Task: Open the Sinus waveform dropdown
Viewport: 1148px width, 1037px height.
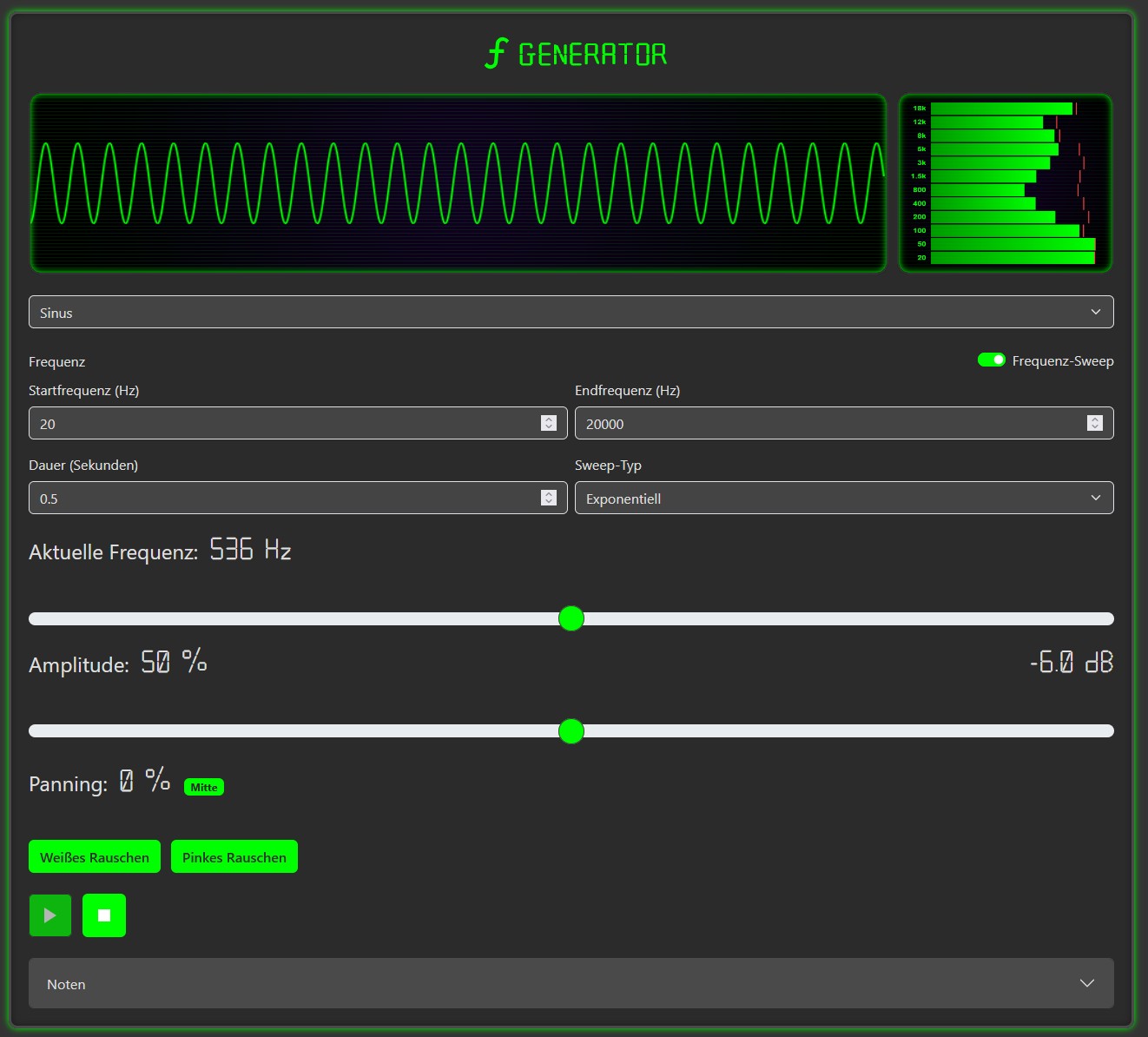Action: click(571, 311)
